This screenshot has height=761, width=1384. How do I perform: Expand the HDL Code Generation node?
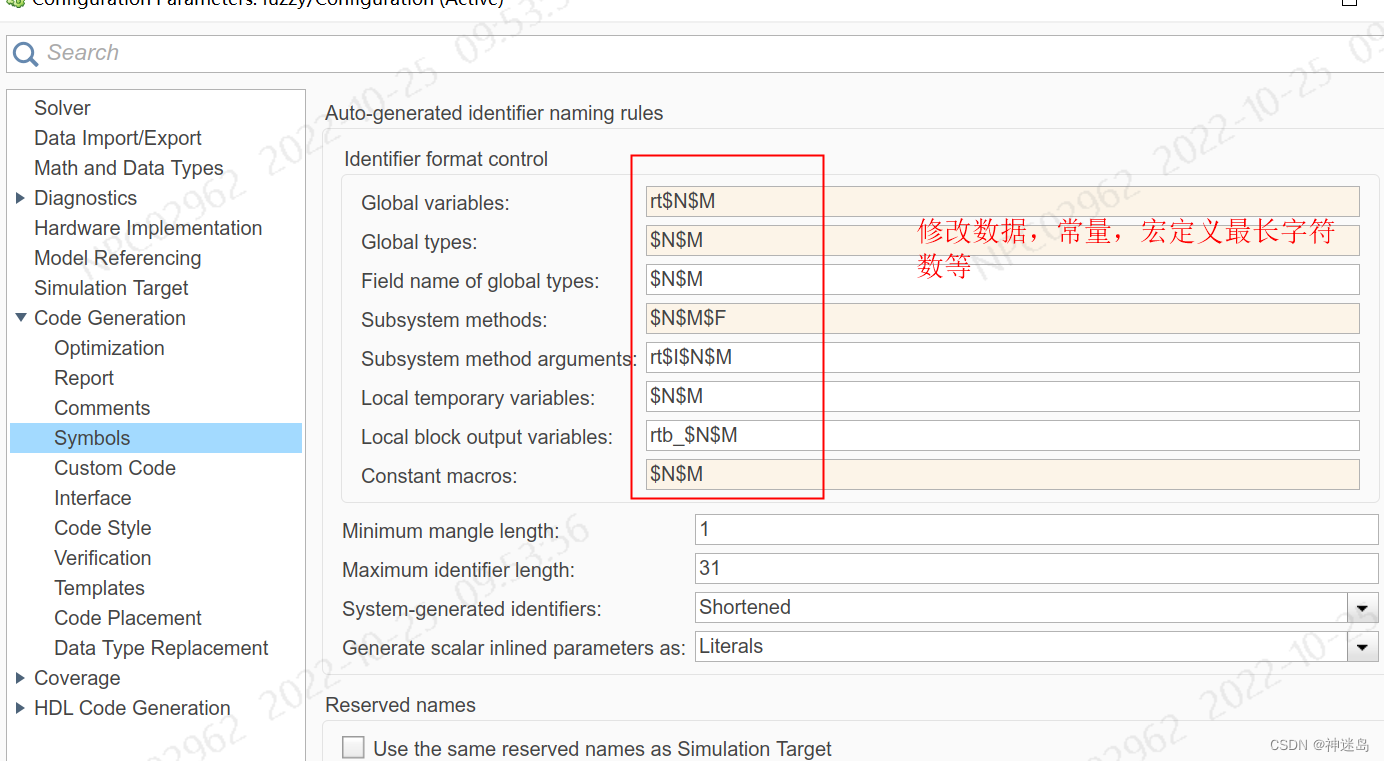click(x=21, y=708)
